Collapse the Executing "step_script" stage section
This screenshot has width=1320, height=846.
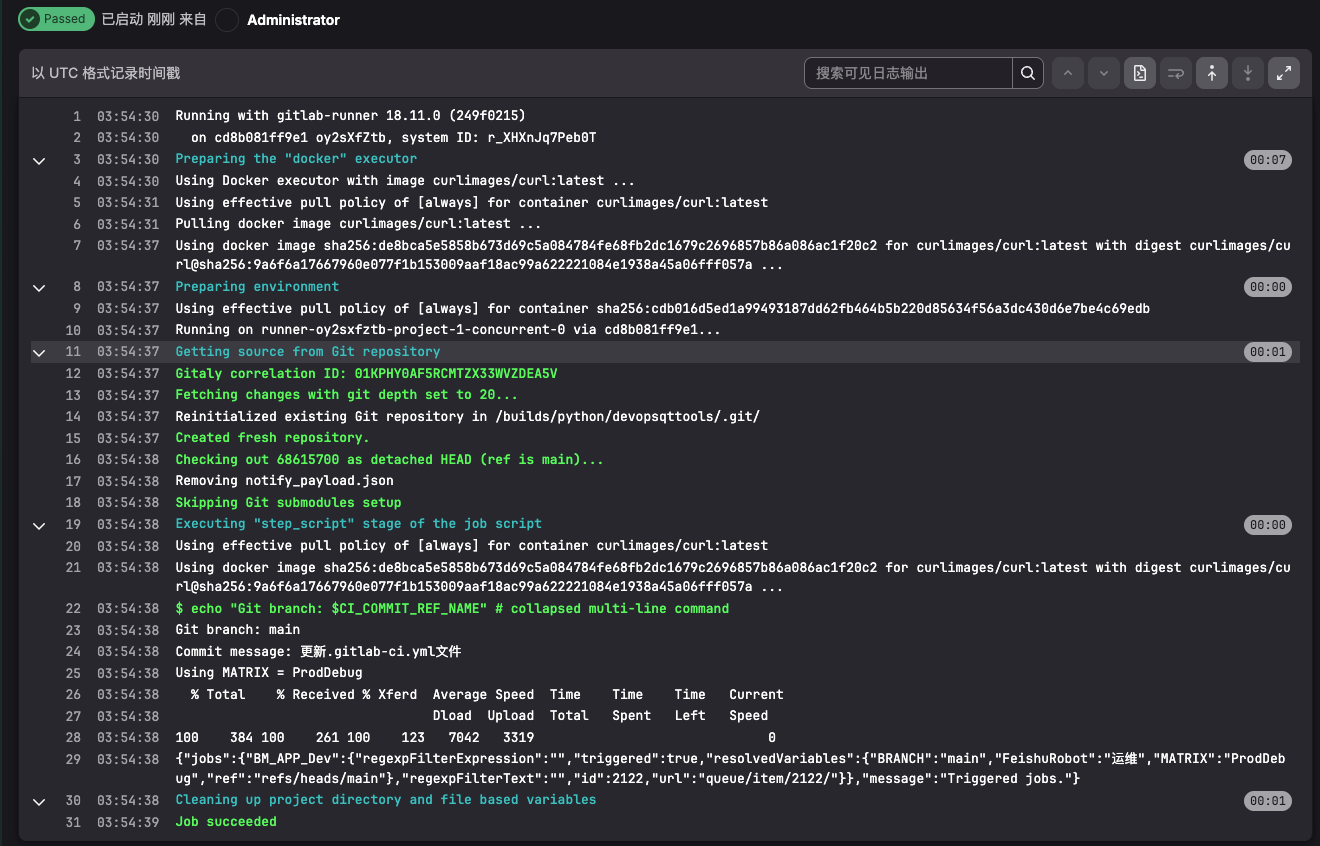39,525
